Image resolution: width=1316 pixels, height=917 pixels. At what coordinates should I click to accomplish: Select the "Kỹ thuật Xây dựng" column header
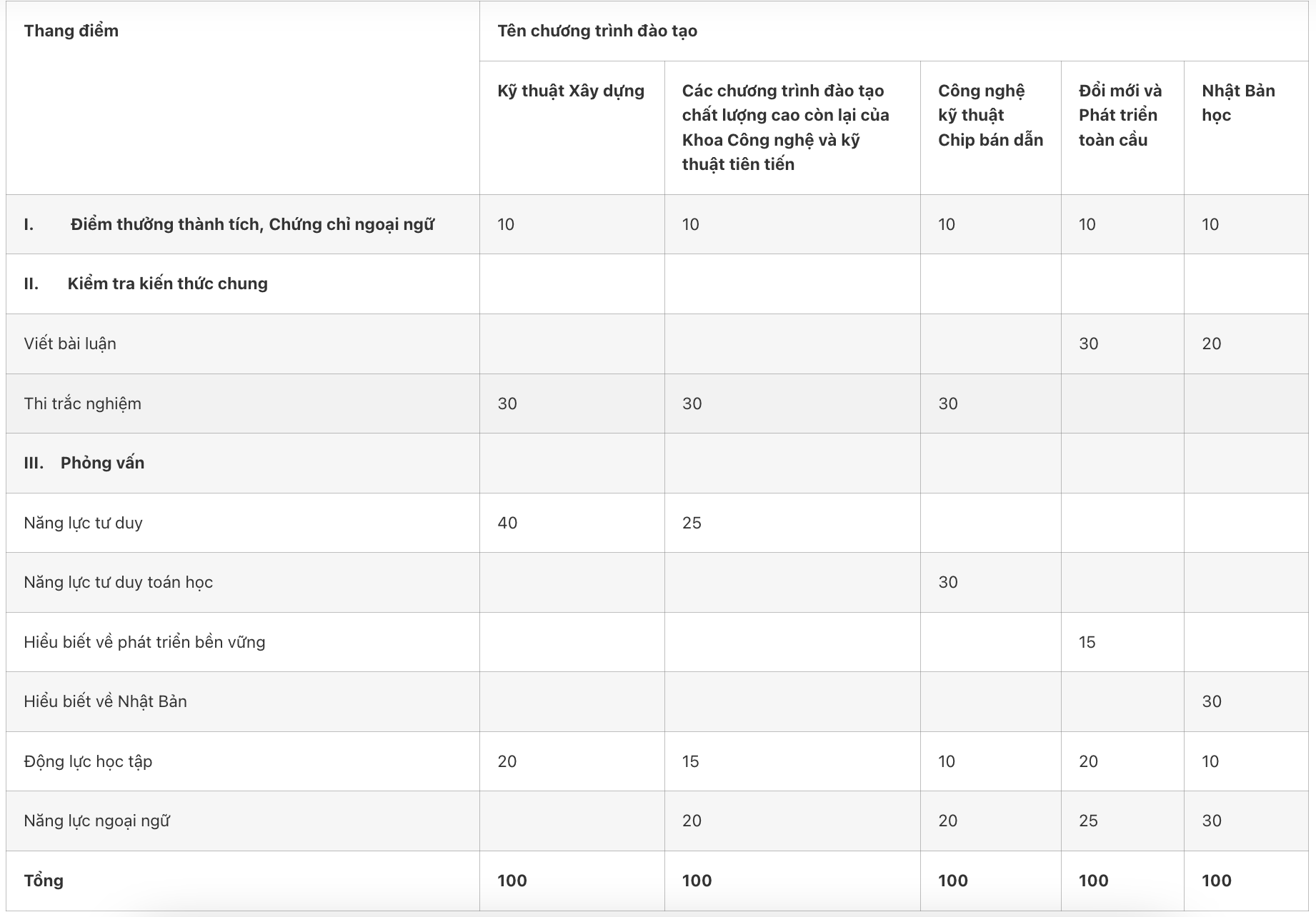coord(571,91)
